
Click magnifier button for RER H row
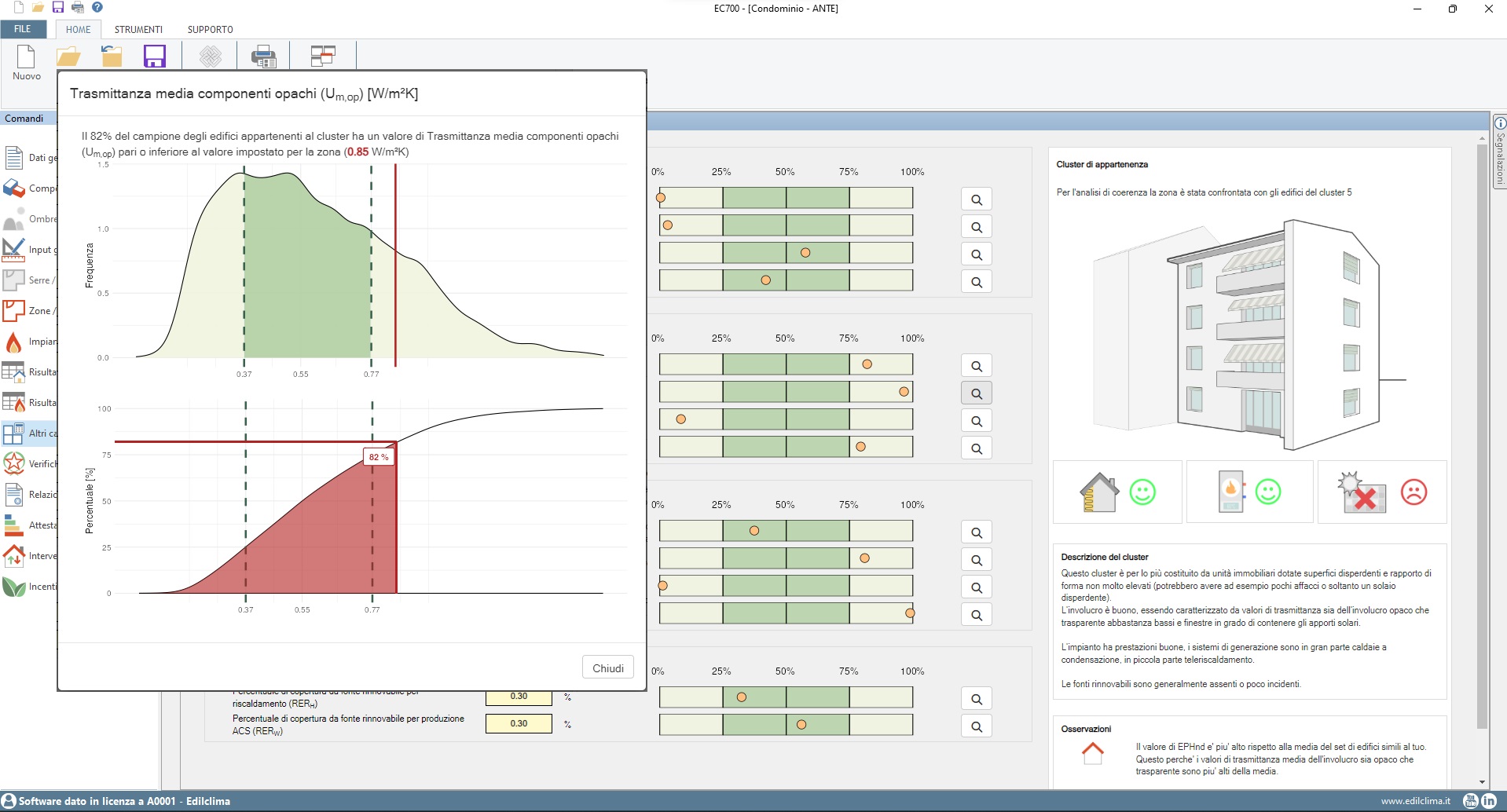[x=977, y=699]
